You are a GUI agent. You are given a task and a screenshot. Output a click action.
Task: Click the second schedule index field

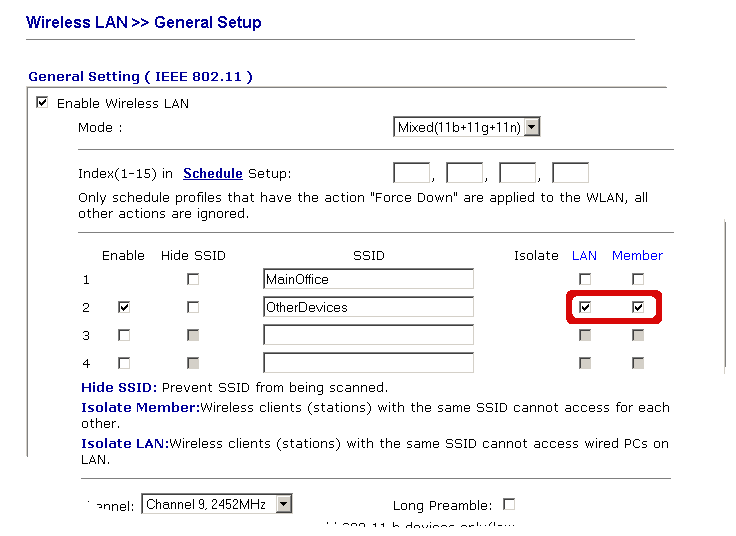pyautogui.click(x=463, y=173)
